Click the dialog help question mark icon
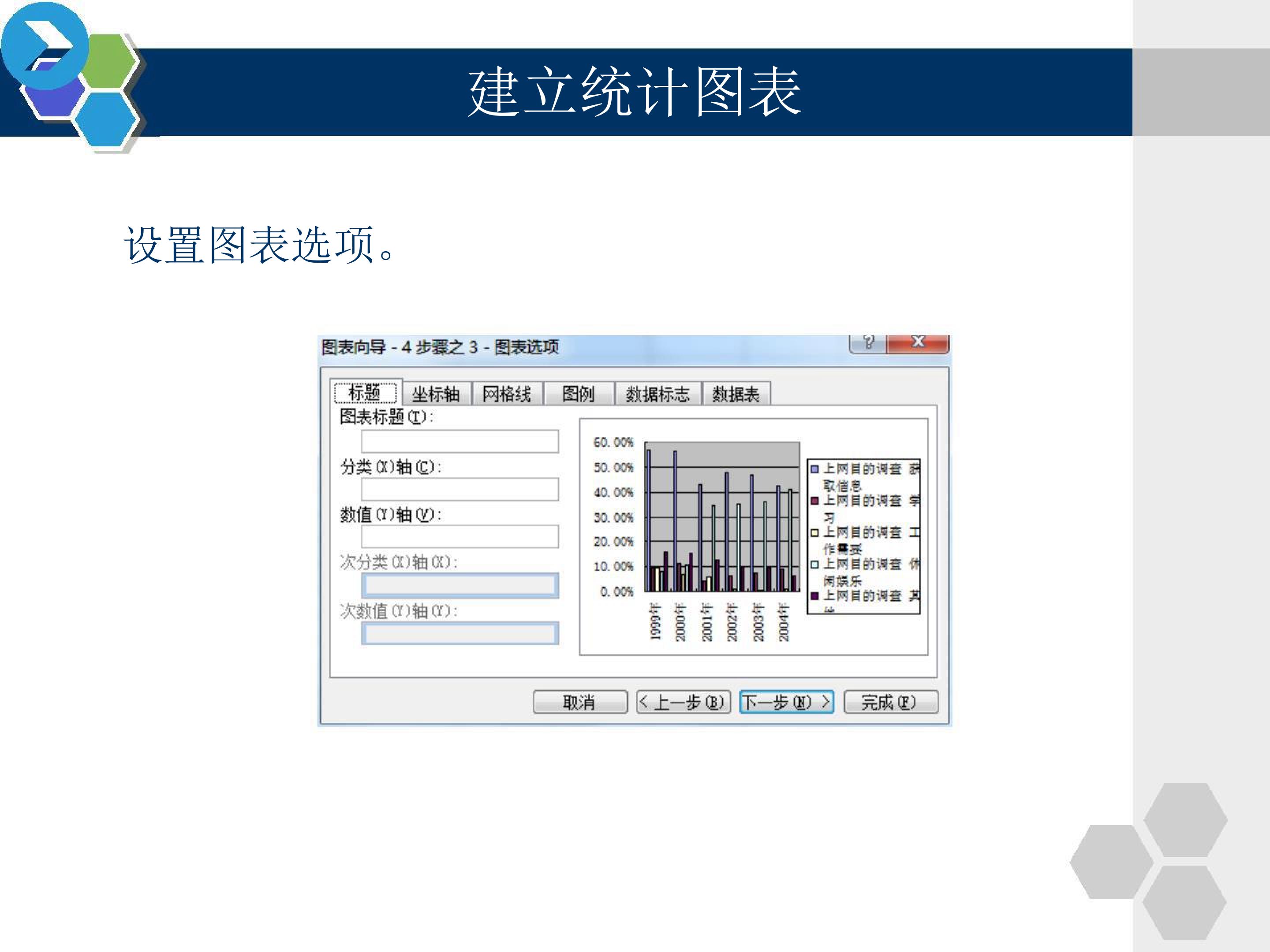The image size is (1270, 952). 867,343
